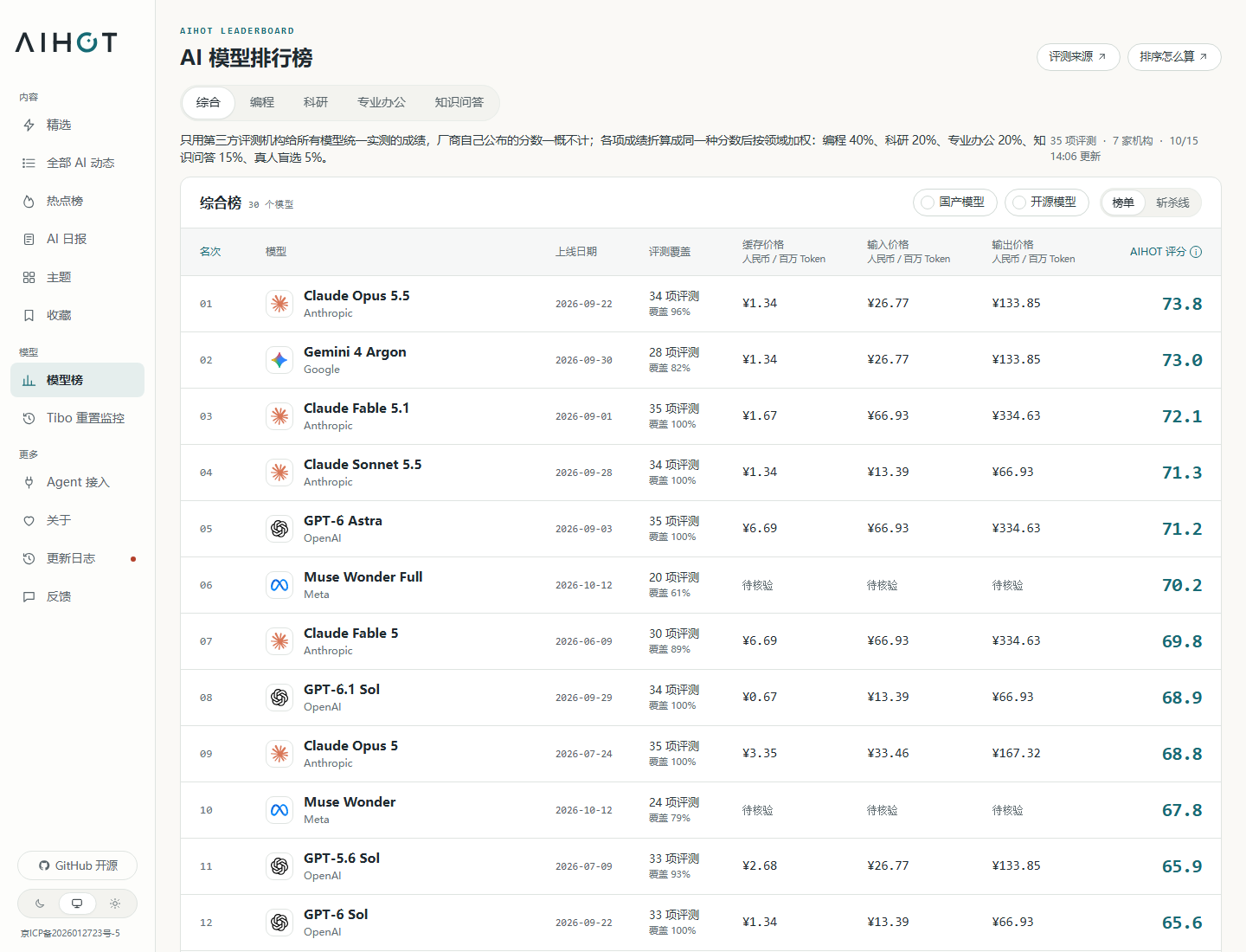Image resolution: width=1246 pixels, height=952 pixels.
Task: Switch to light mode sun icon
Action: coord(115,904)
